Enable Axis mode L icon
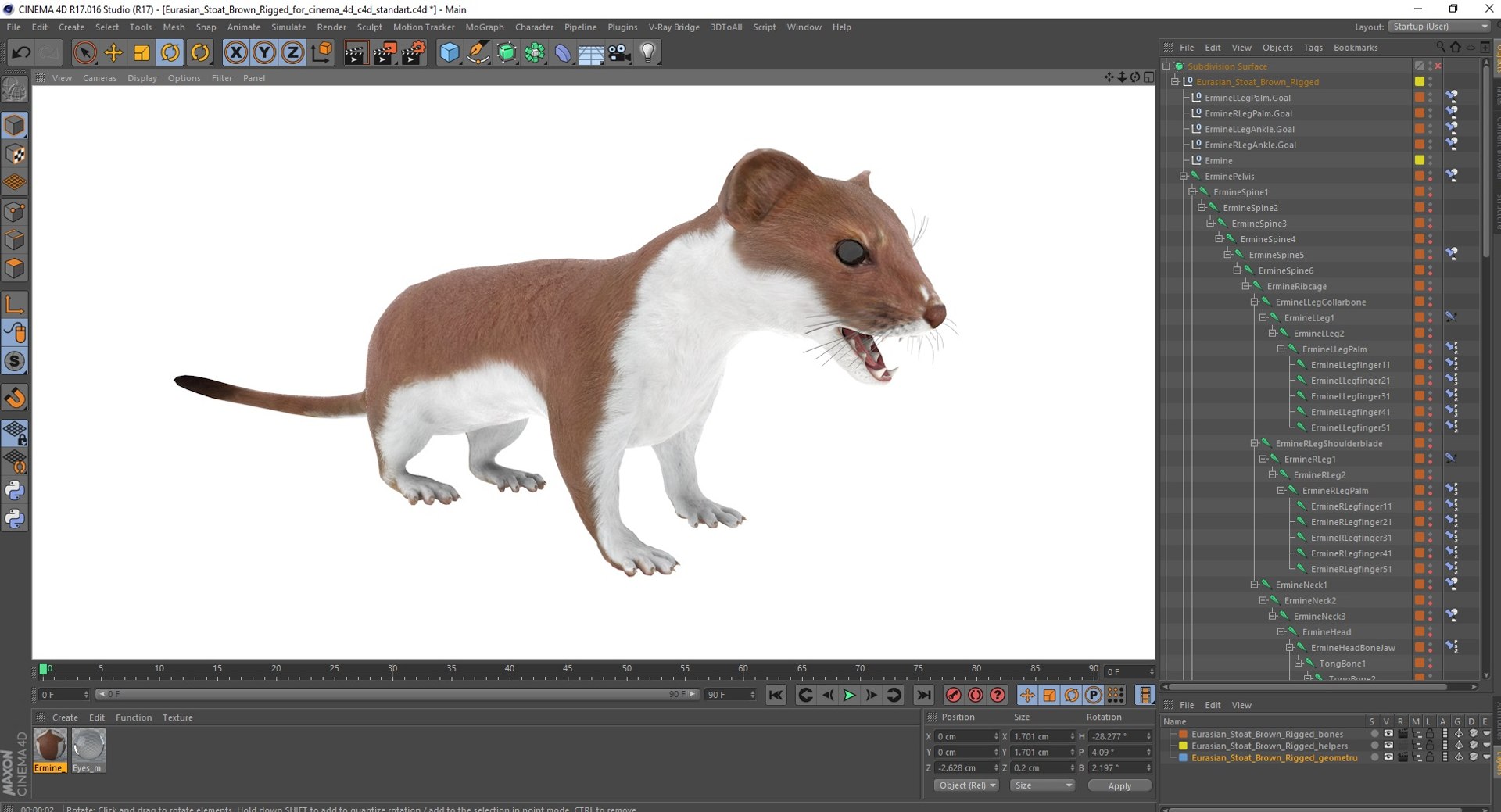This screenshot has height=812, width=1501. coord(15,304)
